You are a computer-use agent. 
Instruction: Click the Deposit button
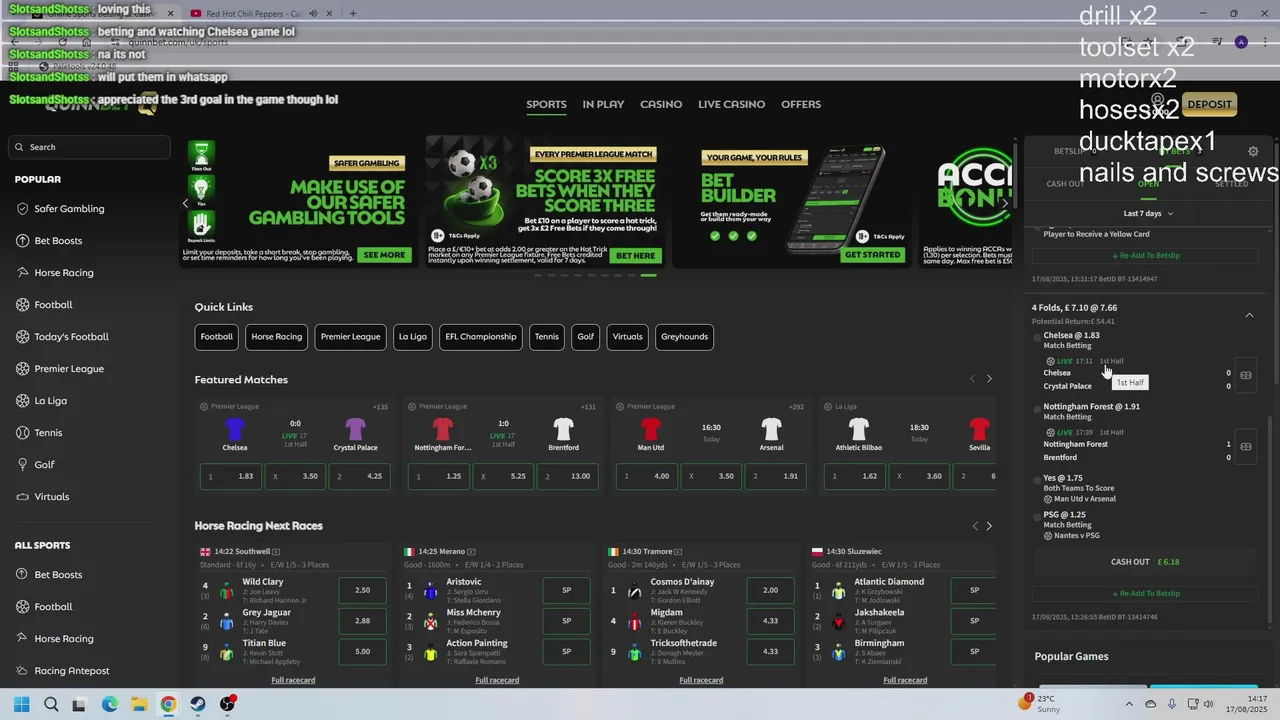(x=1209, y=104)
